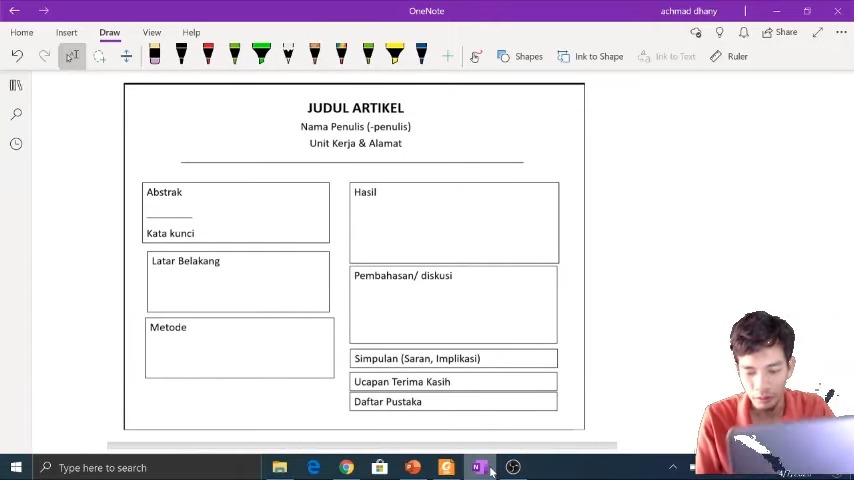The image size is (854, 480).
Task: Pick the yellow highlighter
Action: [395, 54]
